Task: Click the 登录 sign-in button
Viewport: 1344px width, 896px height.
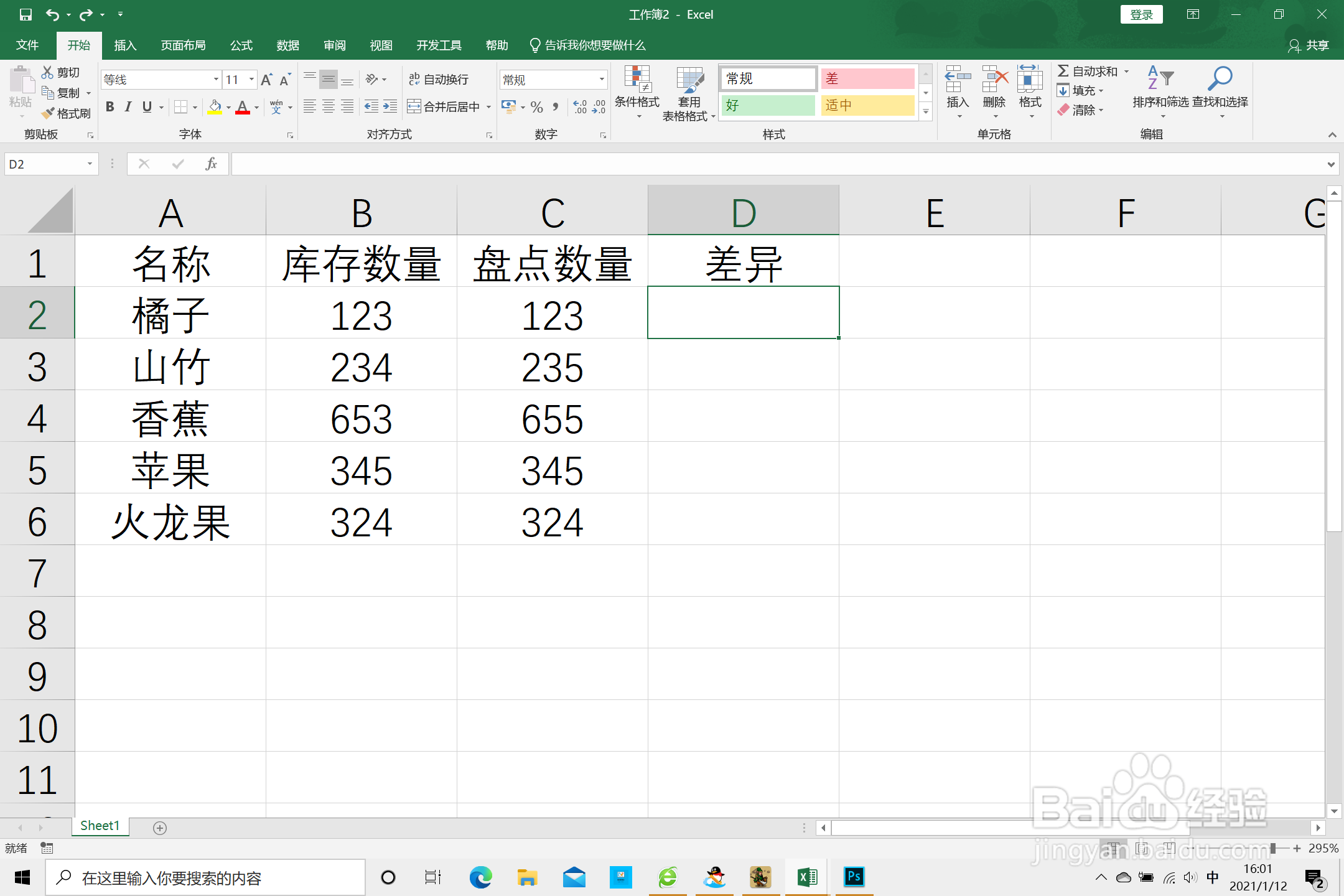Action: pyautogui.click(x=1141, y=14)
